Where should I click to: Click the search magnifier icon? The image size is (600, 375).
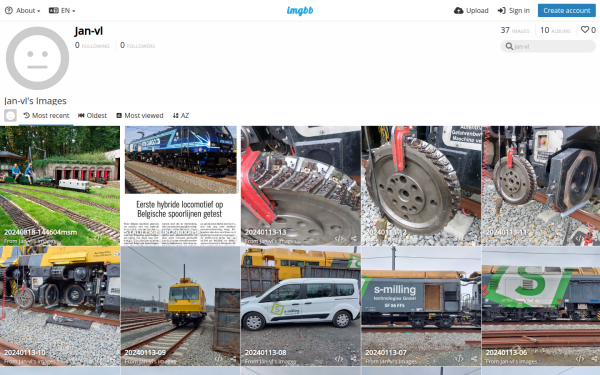point(509,46)
